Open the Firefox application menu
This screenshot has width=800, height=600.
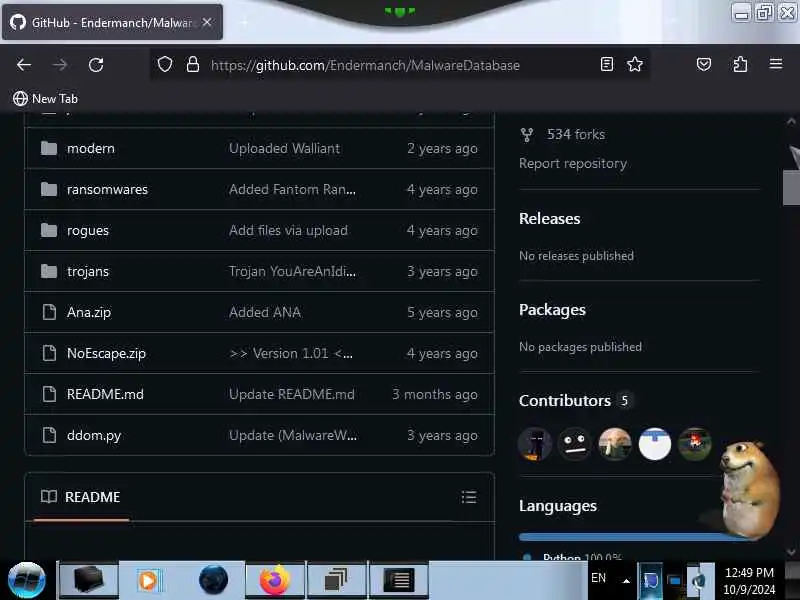coord(776,64)
